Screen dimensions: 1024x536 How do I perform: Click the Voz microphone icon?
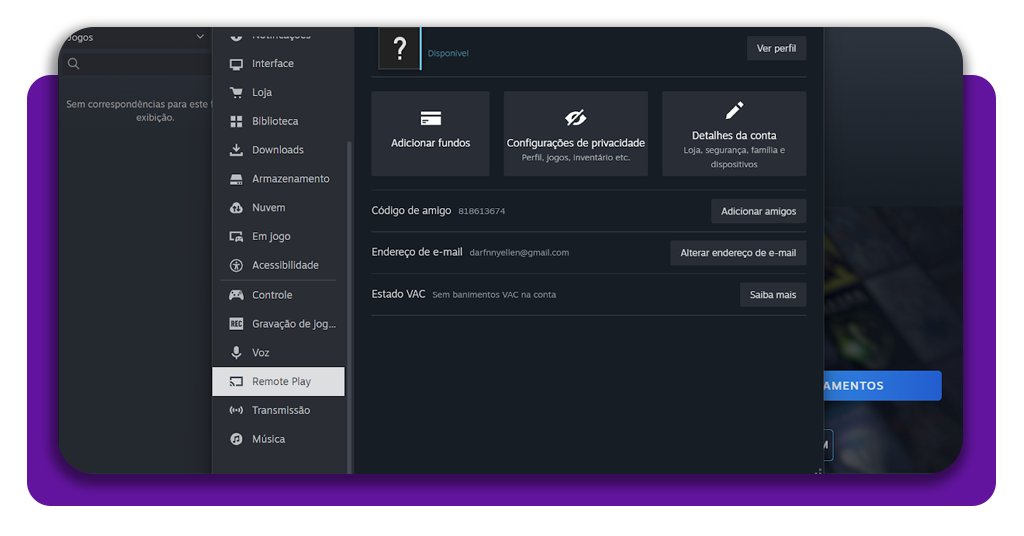(236, 353)
